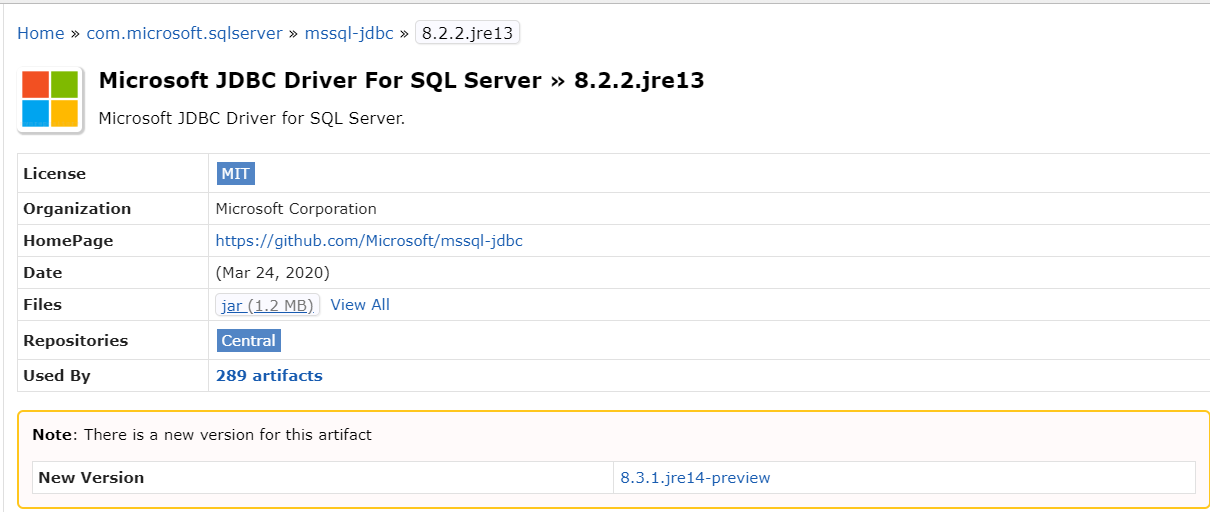The width and height of the screenshot is (1210, 512).
Task: Select the description text below the title
Action: pyautogui.click(x=251, y=118)
